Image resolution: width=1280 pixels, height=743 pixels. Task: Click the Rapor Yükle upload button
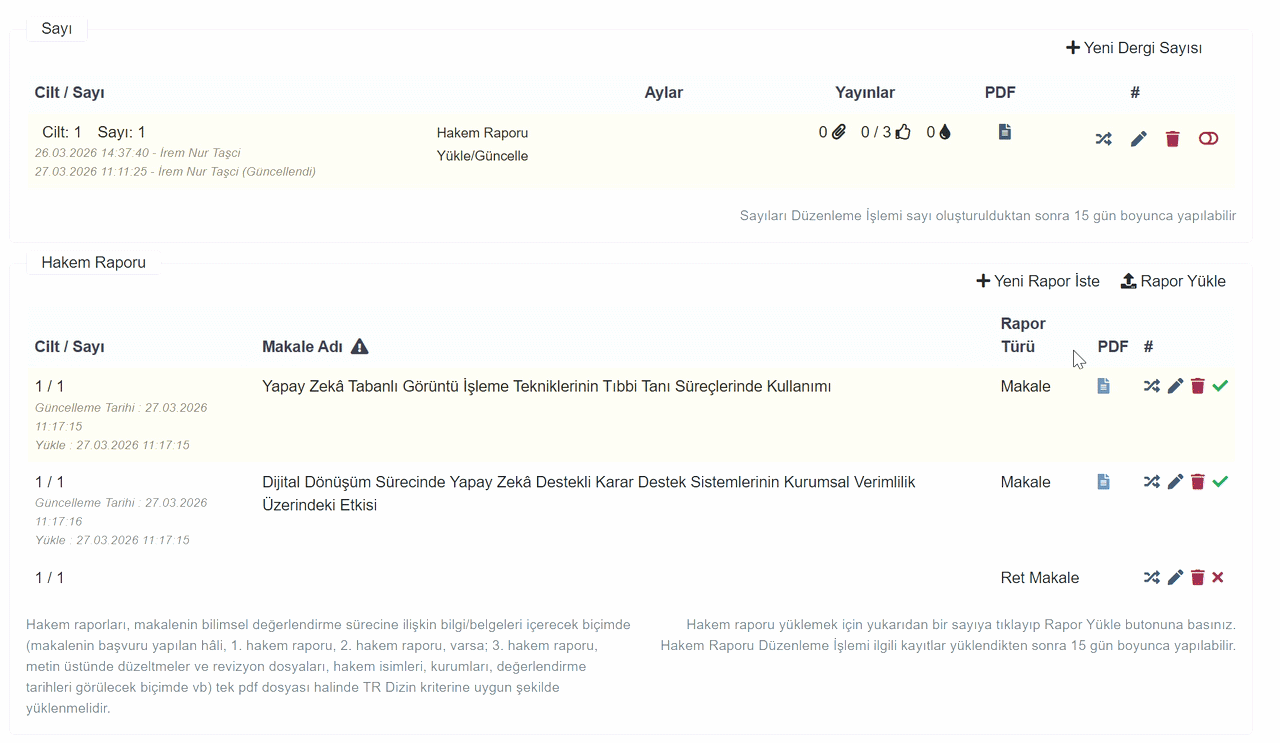coord(1173,281)
